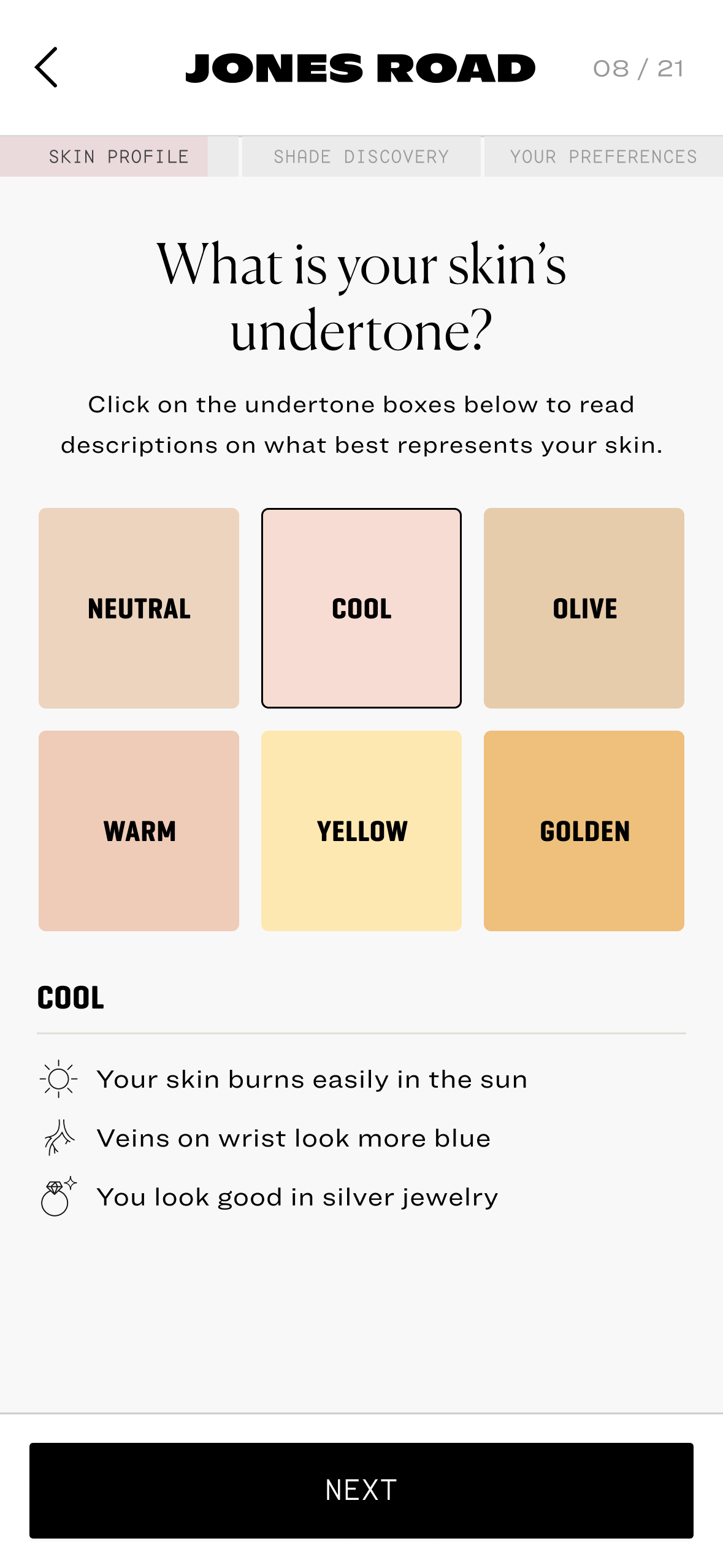This screenshot has height=1568, width=723.
Task: Click the 08 / 21 progress indicator
Action: click(x=638, y=69)
